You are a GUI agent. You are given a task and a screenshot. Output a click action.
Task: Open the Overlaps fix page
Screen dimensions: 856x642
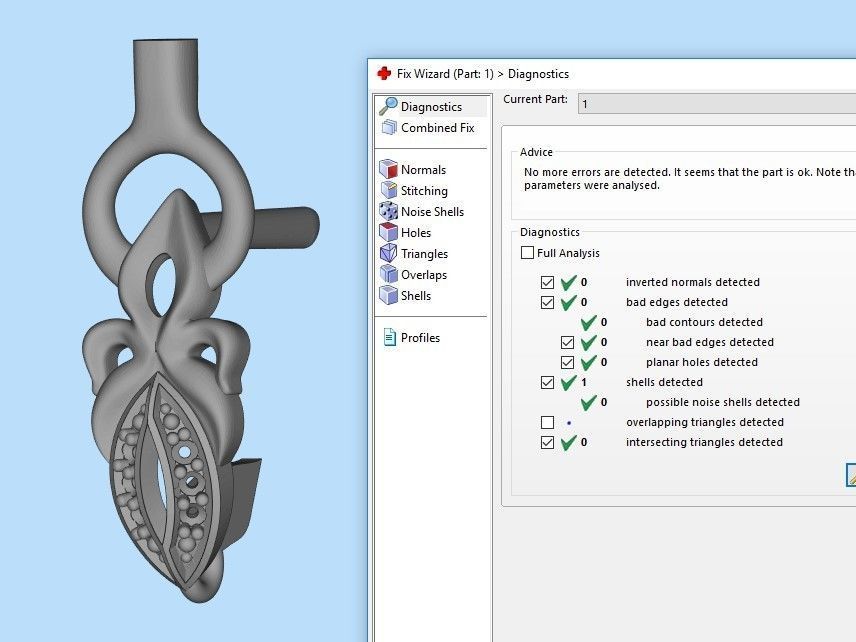tap(424, 275)
